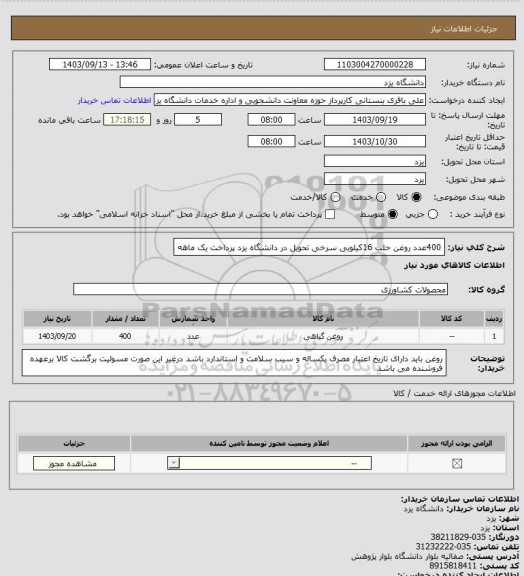Click the روغن گیاهی table cell
The image size is (524, 576).
click(323, 336)
